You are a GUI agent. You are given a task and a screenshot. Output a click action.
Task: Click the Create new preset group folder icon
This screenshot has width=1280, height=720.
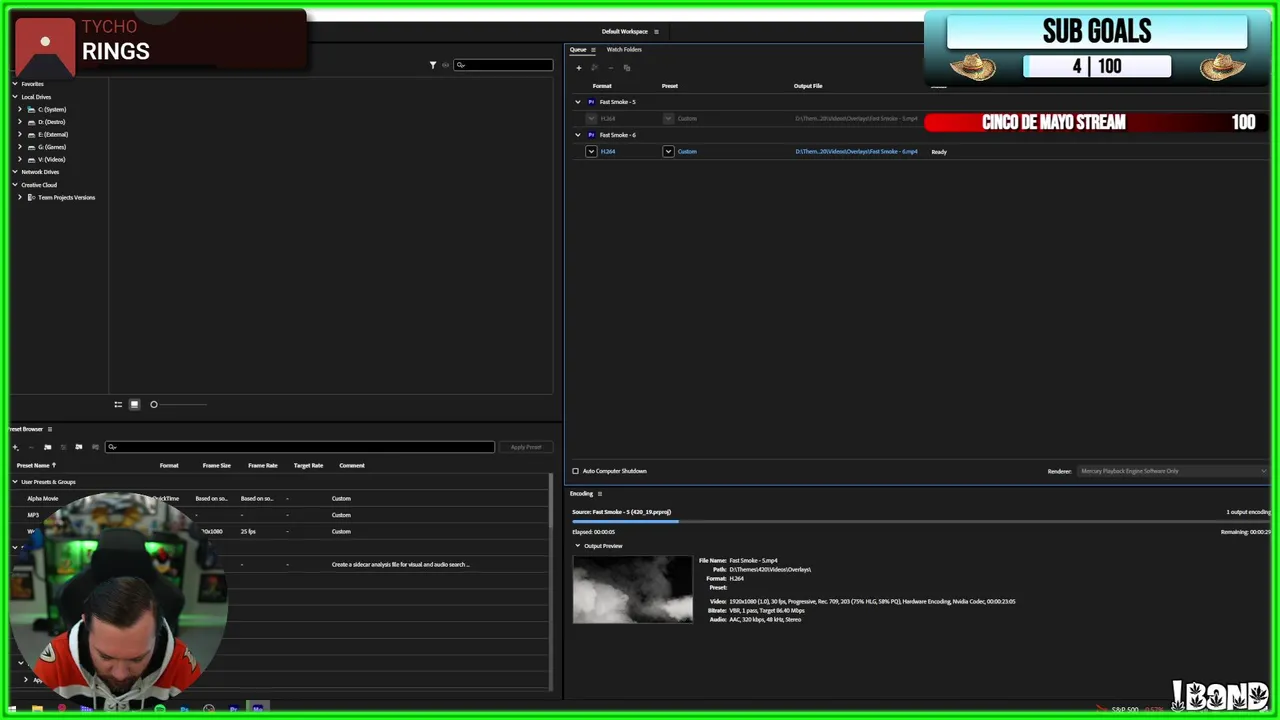[x=47, y=447]
